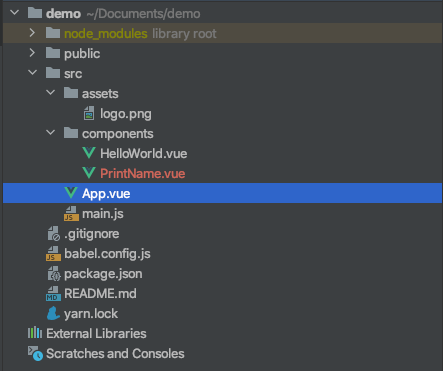Image resolution: width=443 pixels, height=371 pixels.
Task: Click the External Libraries bar-chart icon
Action: pos(35,333)
